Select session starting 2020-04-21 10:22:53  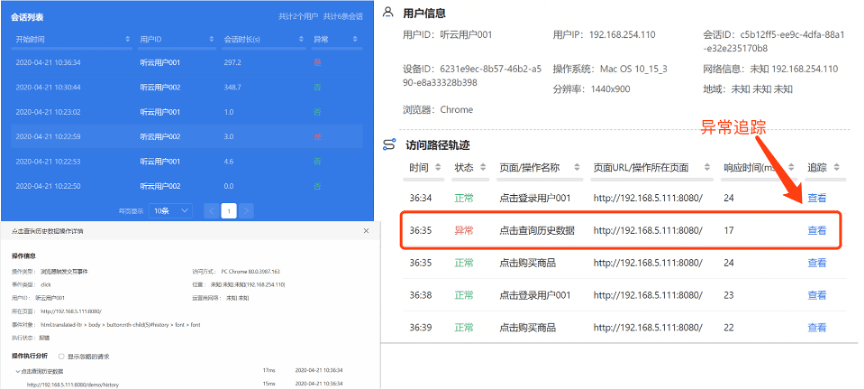point(187,161)
